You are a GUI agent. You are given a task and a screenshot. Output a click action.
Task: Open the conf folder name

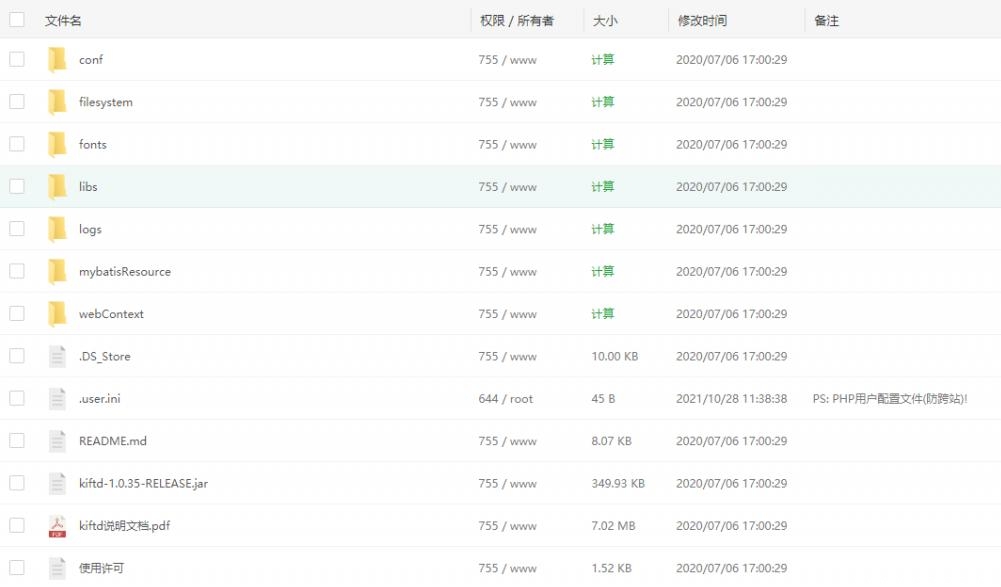pyautogui.click(x=91, y=59)
